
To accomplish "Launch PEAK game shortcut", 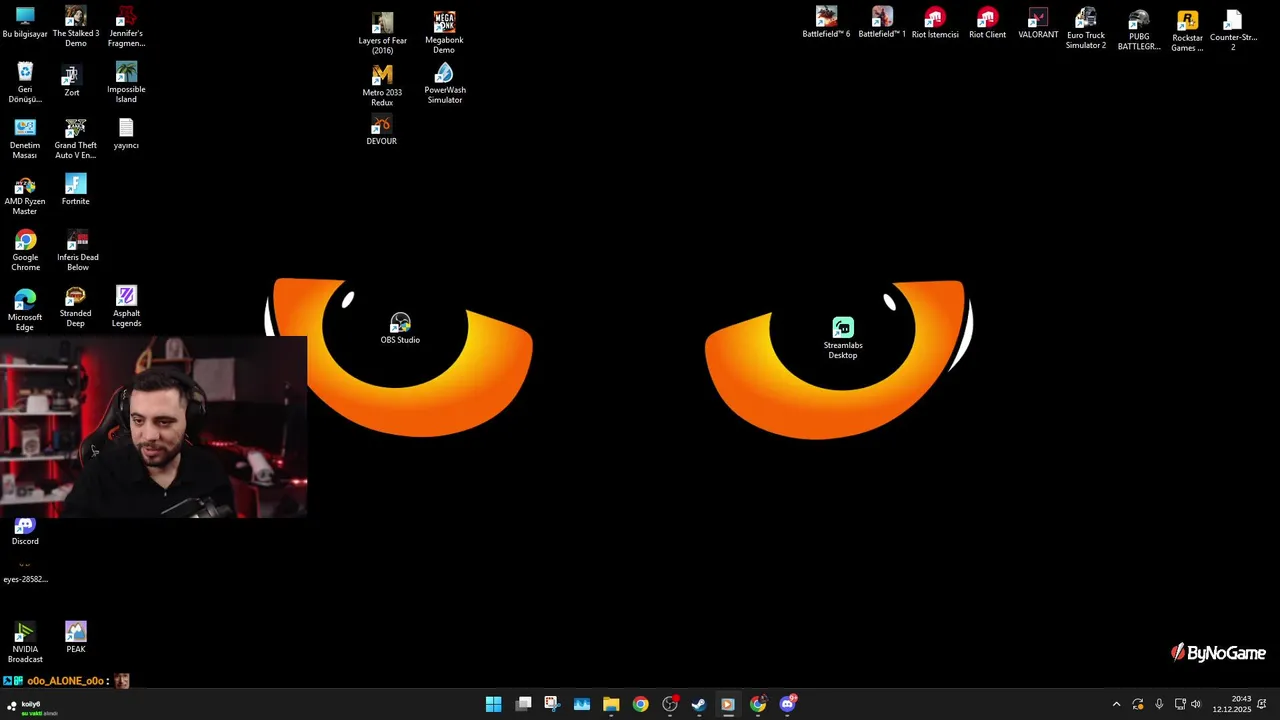I will point(76,637).
